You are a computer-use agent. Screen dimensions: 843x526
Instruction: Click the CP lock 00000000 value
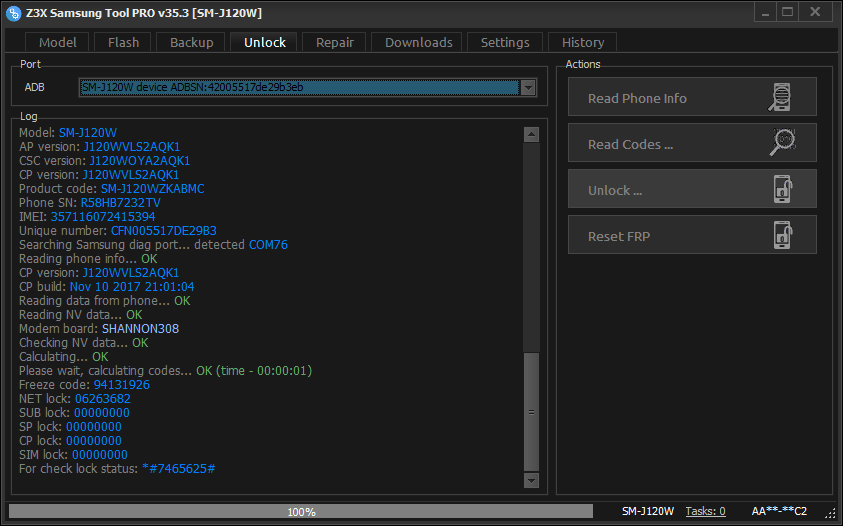[94, 441]
